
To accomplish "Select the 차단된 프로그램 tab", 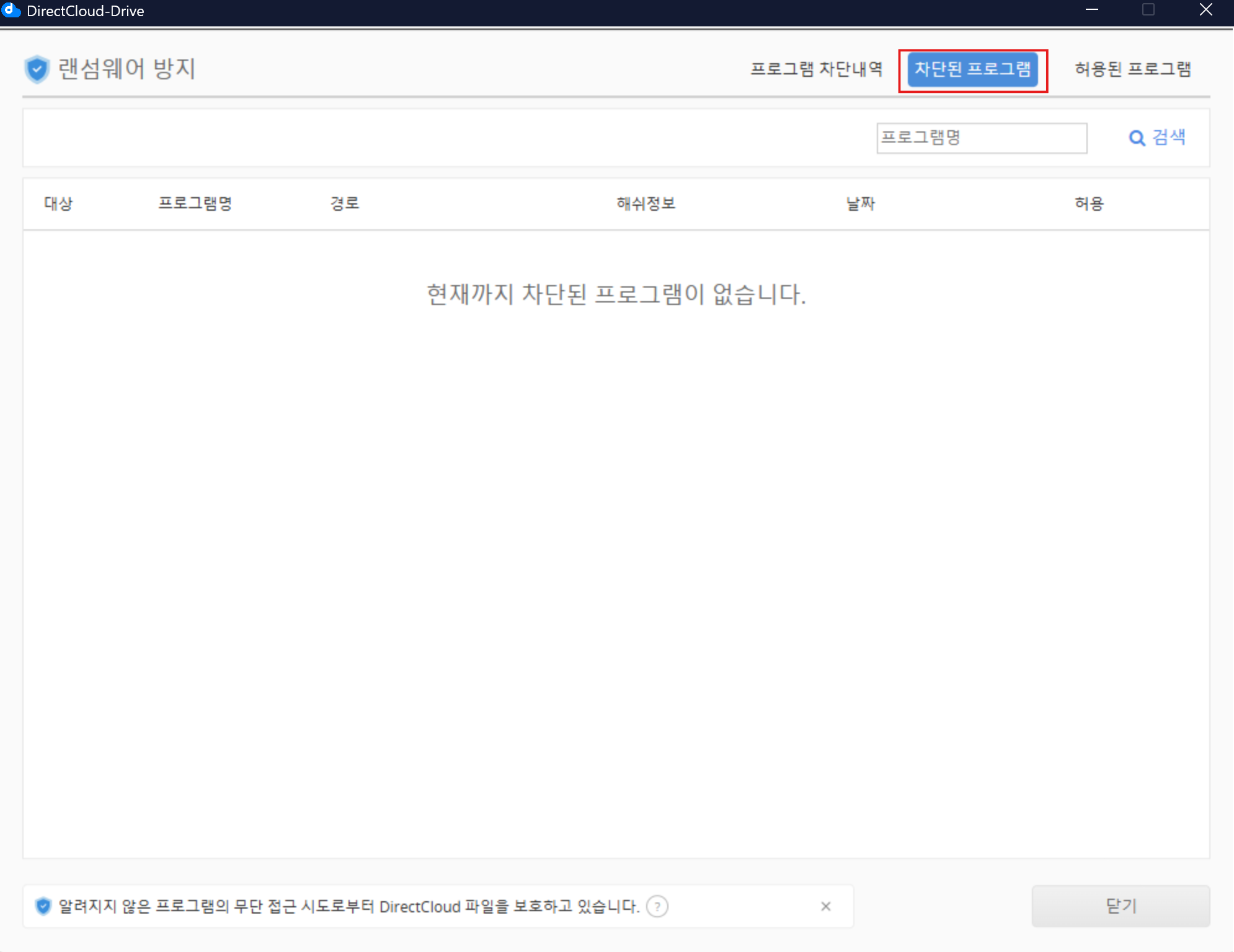I will (x=972, y=69).
